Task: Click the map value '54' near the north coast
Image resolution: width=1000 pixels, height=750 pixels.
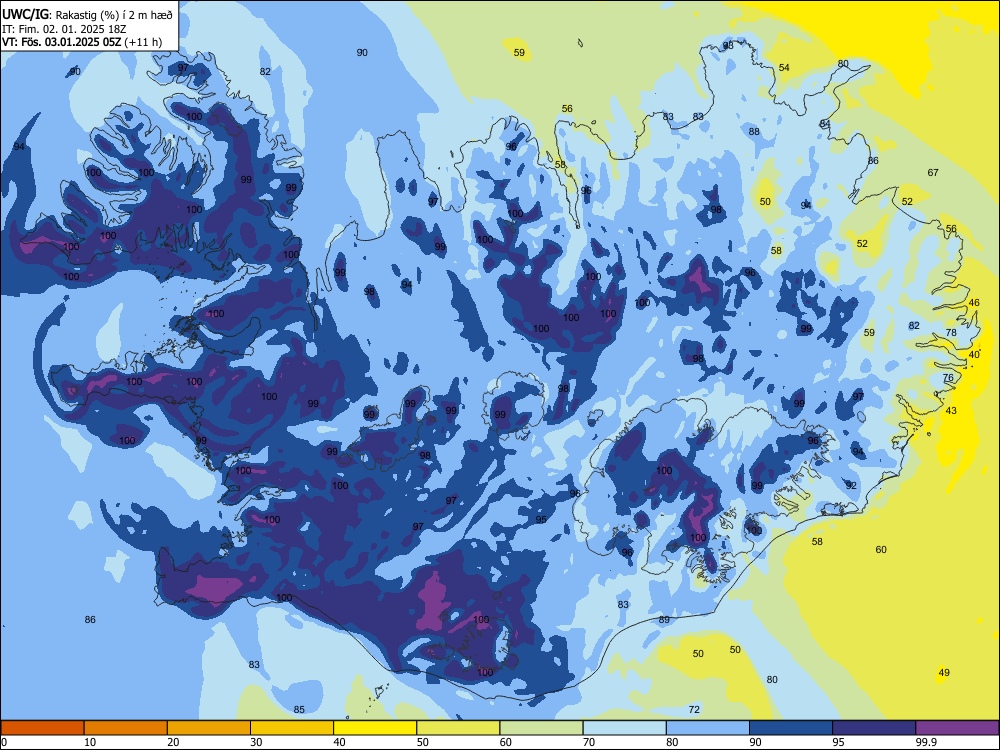Action: click(784, 68)
